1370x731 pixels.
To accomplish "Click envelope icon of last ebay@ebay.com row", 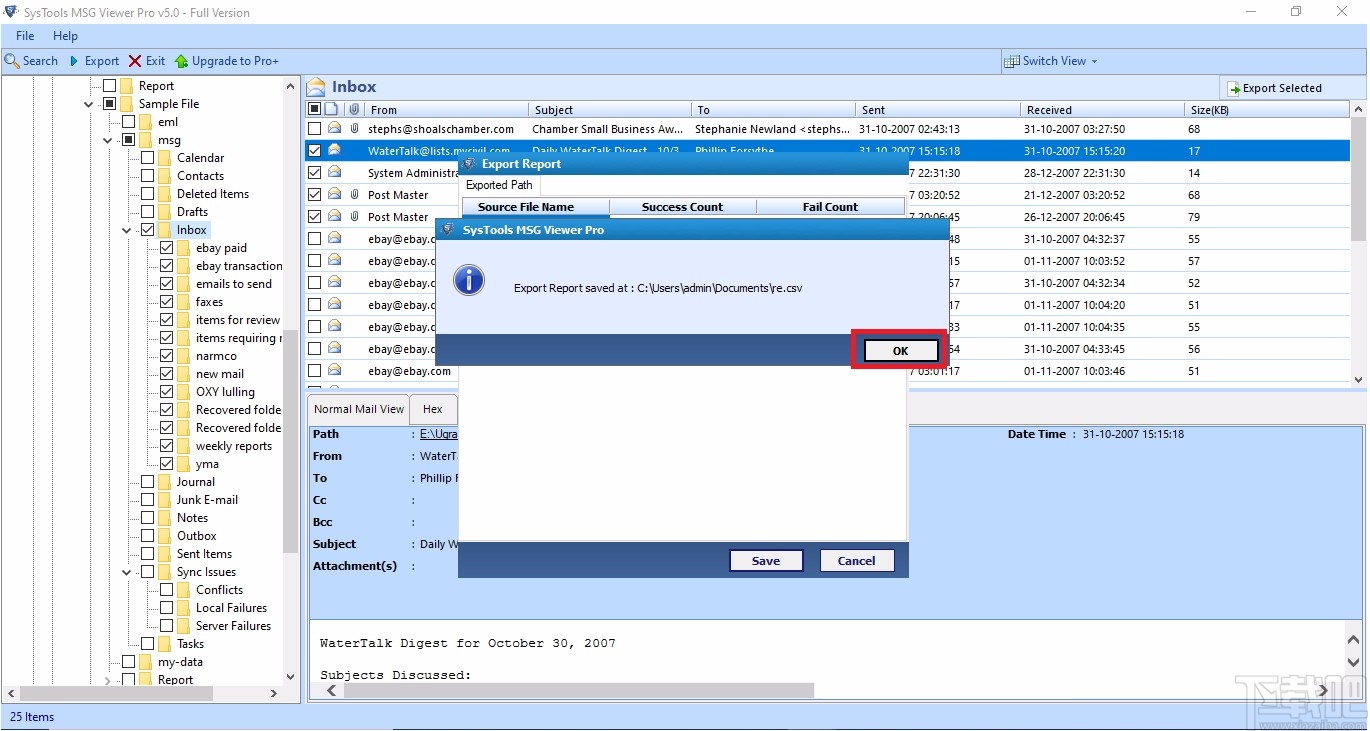I will click(x=335, y=371).
